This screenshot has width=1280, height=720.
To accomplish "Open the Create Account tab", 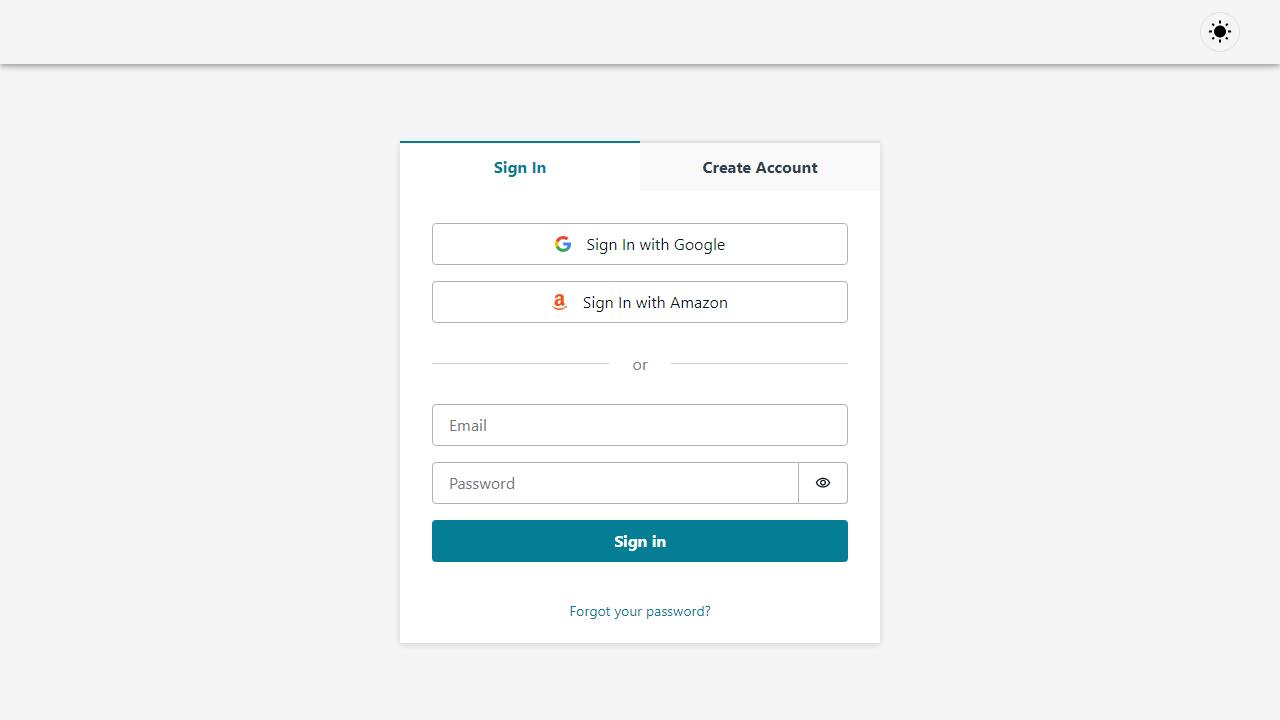I will point(760,166).
